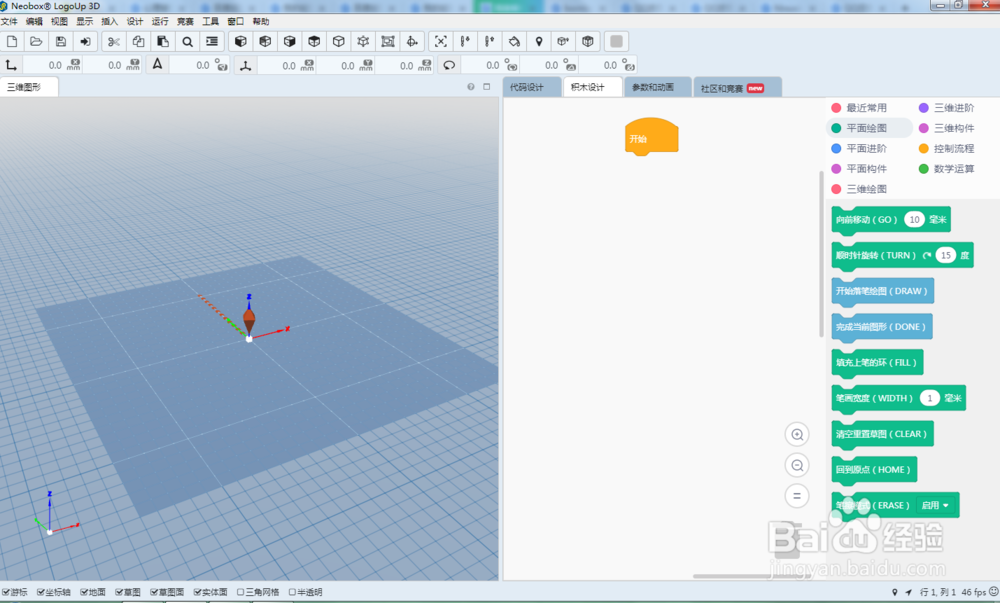Click the Save icon in the toolbar
Image resolution: width=1000 pixels, height=603 pixels.
(61, 41)
